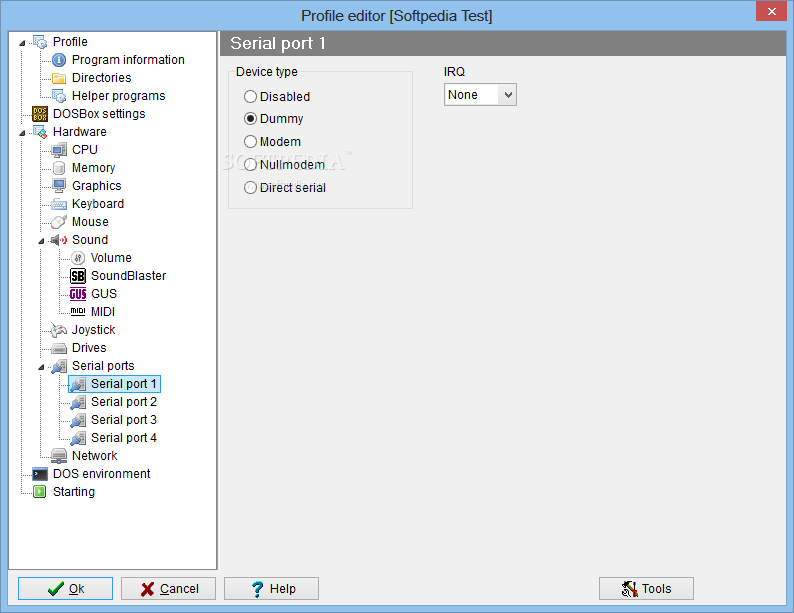794x613 pixels.
Task: Select the Volume label in tree
Action: tap(111, 258)
